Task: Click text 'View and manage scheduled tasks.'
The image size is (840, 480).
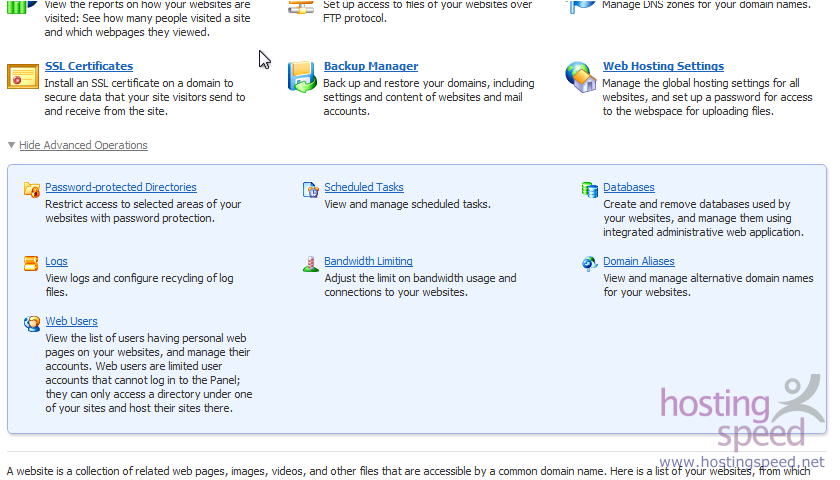Action: tap(407, 204)
